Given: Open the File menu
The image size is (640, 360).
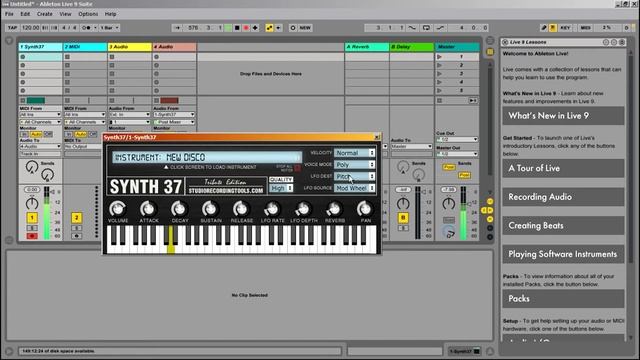Looking at the screenshot, I should click(9, 14).
